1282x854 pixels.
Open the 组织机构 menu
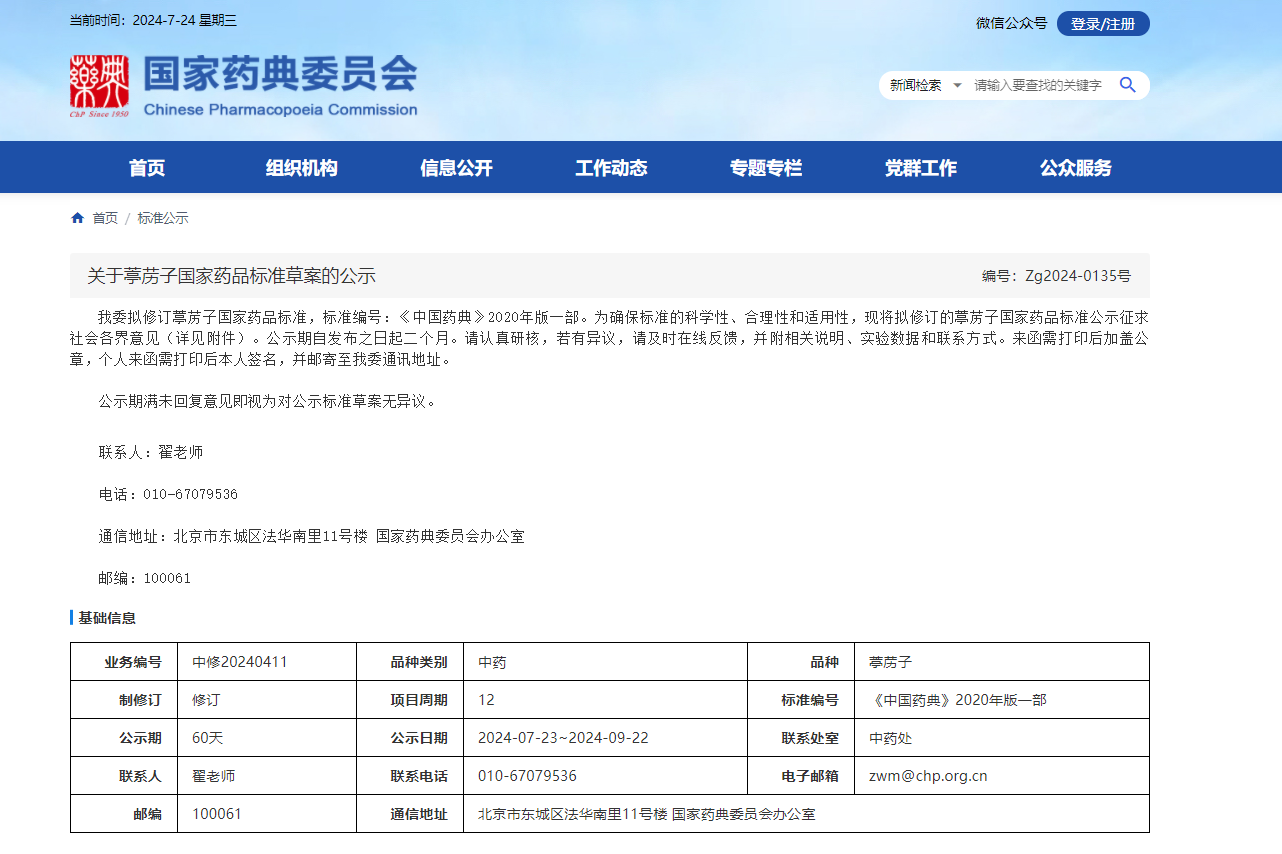click(301, 168)
